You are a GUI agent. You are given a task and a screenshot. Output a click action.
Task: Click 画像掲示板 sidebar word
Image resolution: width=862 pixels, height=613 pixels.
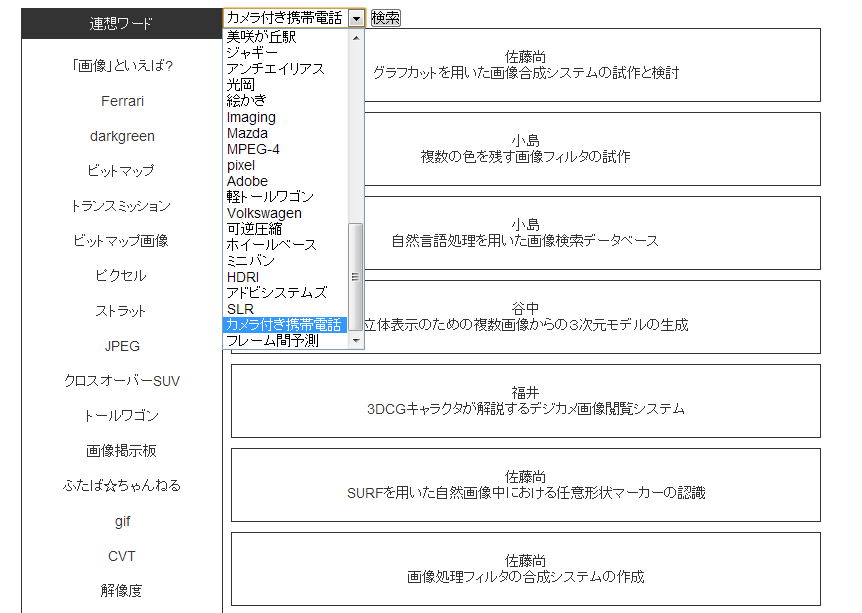pos(122,451)
